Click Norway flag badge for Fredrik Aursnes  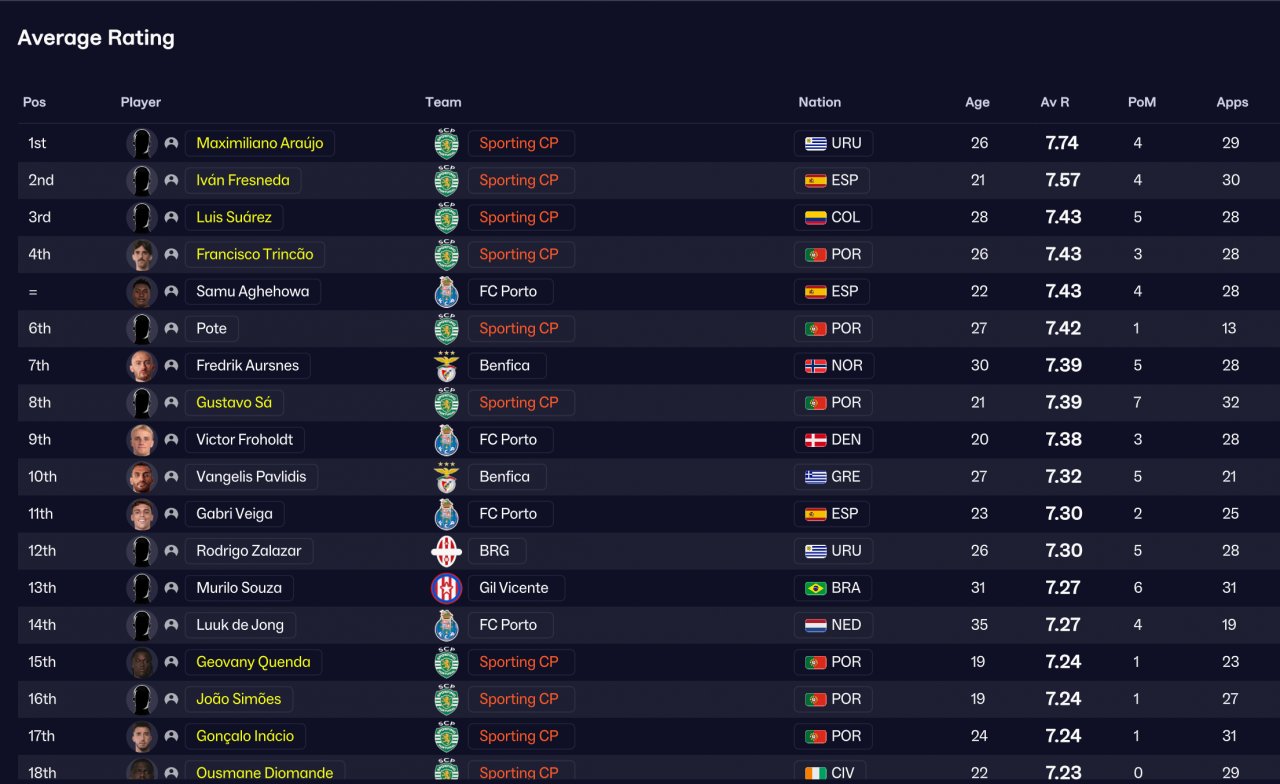pos(833,365)
